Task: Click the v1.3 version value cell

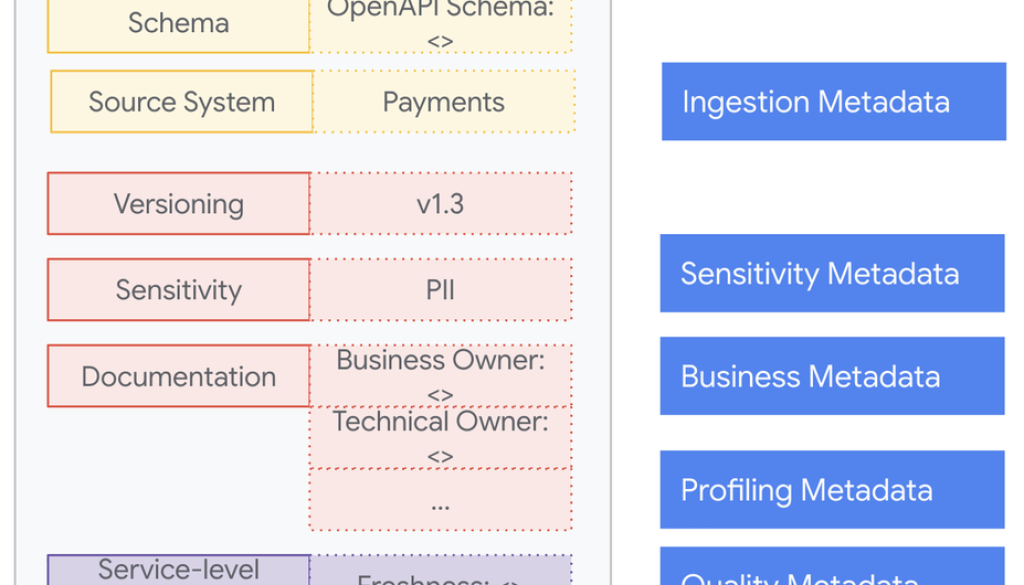Action: coord(441,204)
